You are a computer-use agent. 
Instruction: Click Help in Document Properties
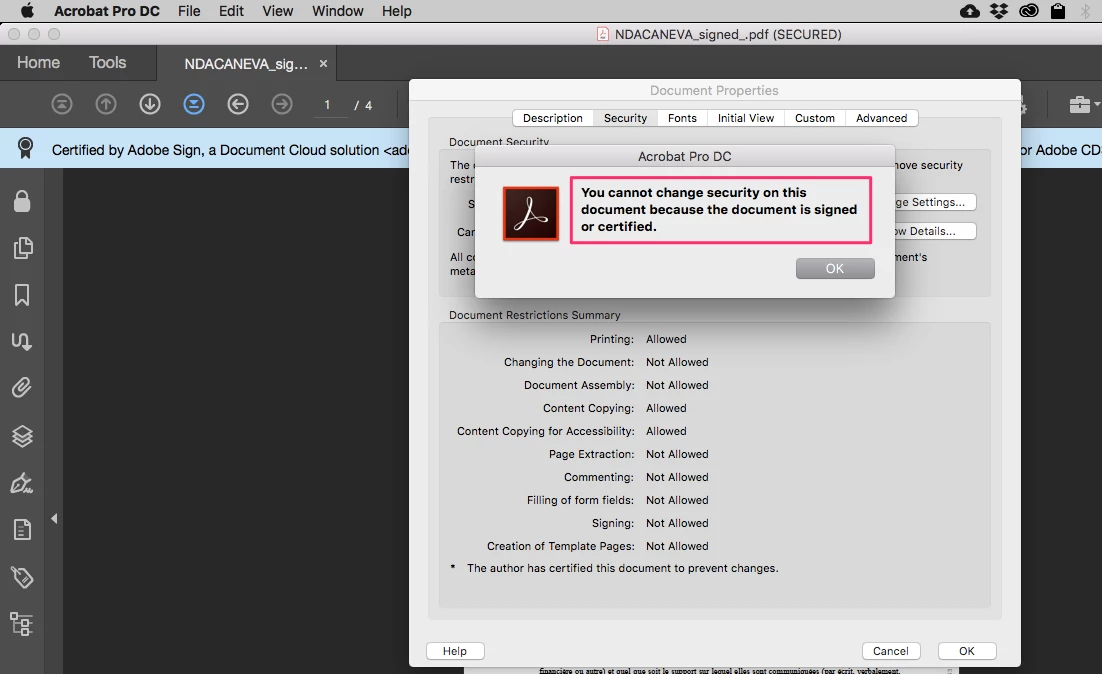pyautogui.click(x=455, y=651)
